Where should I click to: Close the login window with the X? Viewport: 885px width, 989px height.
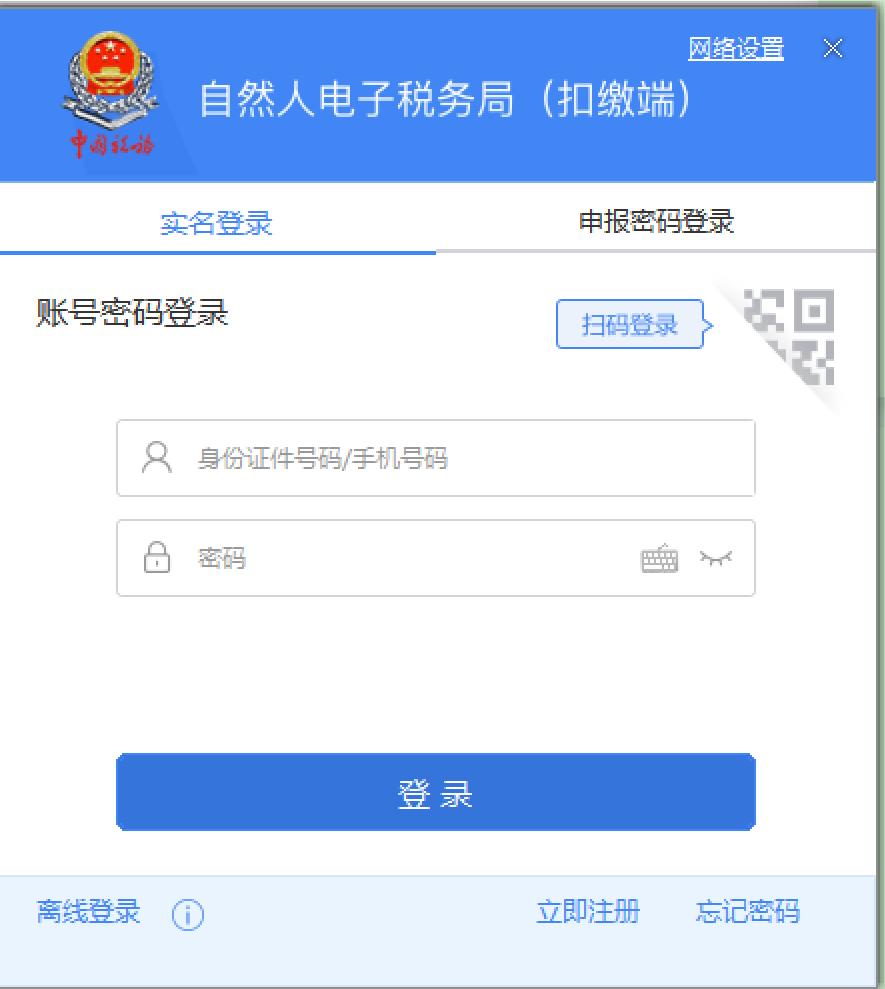pos(833,48)
